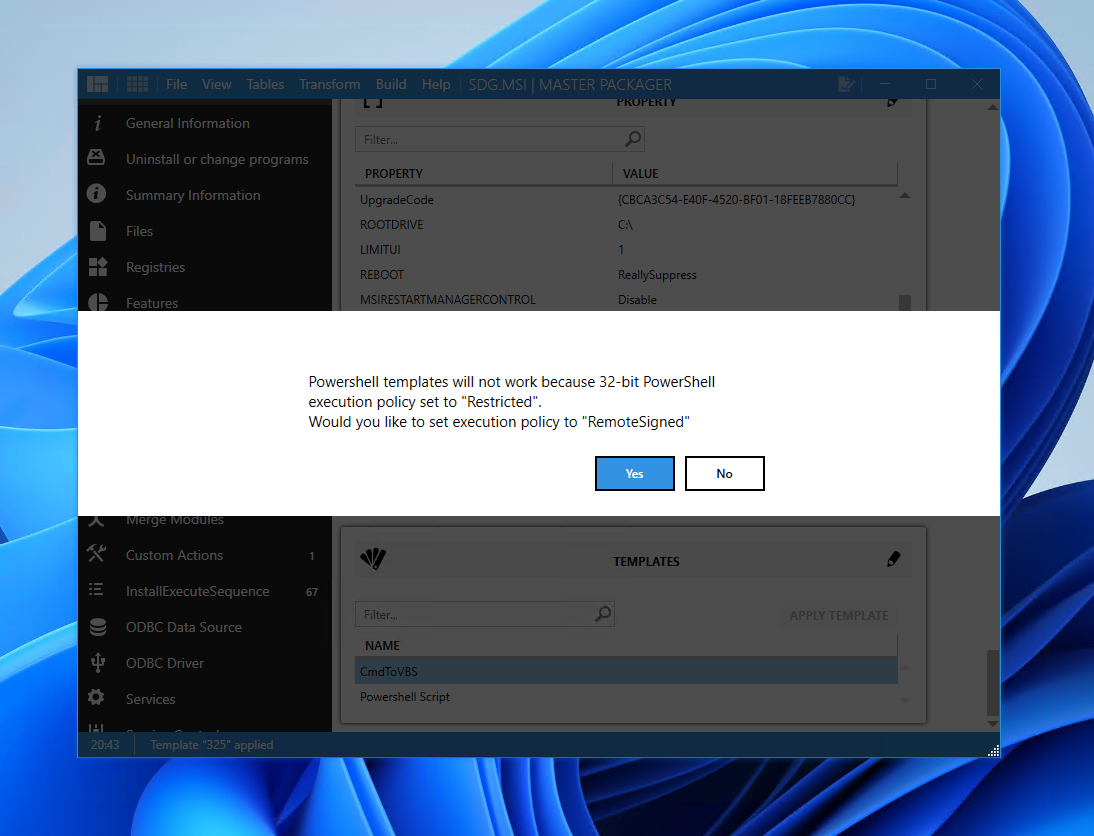
Task: Open Uninstall or change programs section
Action: (217, 159)
